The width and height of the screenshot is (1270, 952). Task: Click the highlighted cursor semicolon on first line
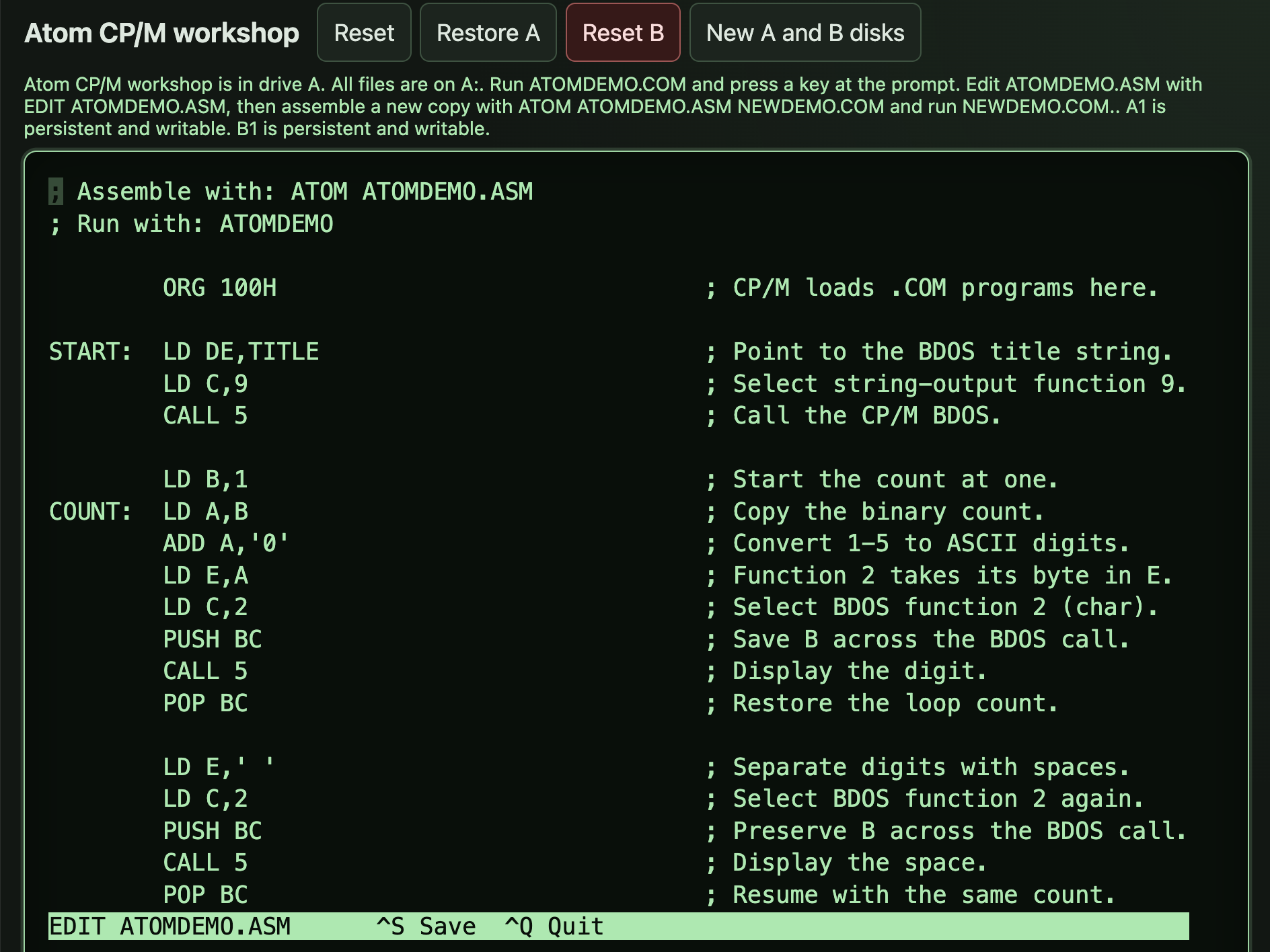(56, 192)
